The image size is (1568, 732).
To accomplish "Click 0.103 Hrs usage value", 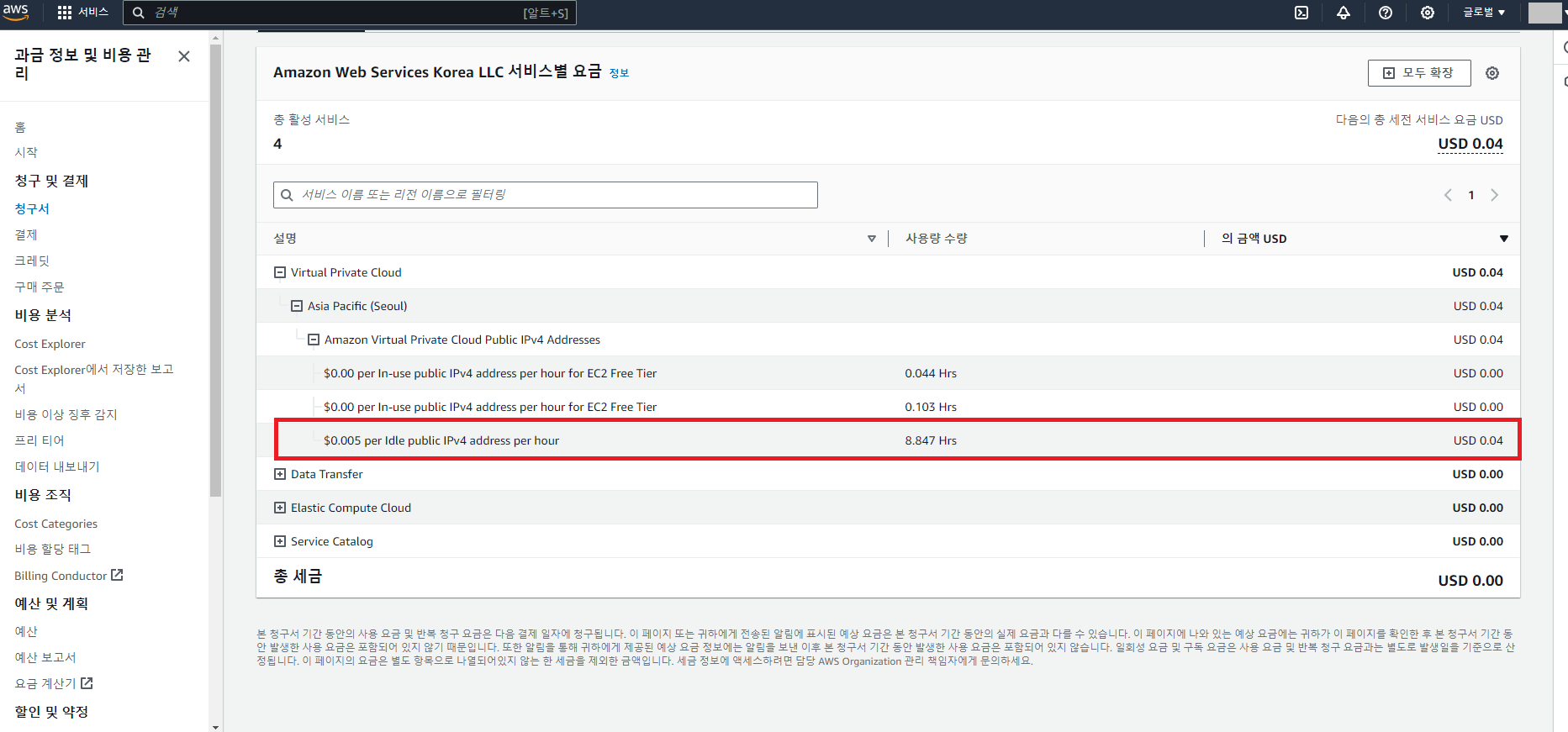I will coord(931,407).
